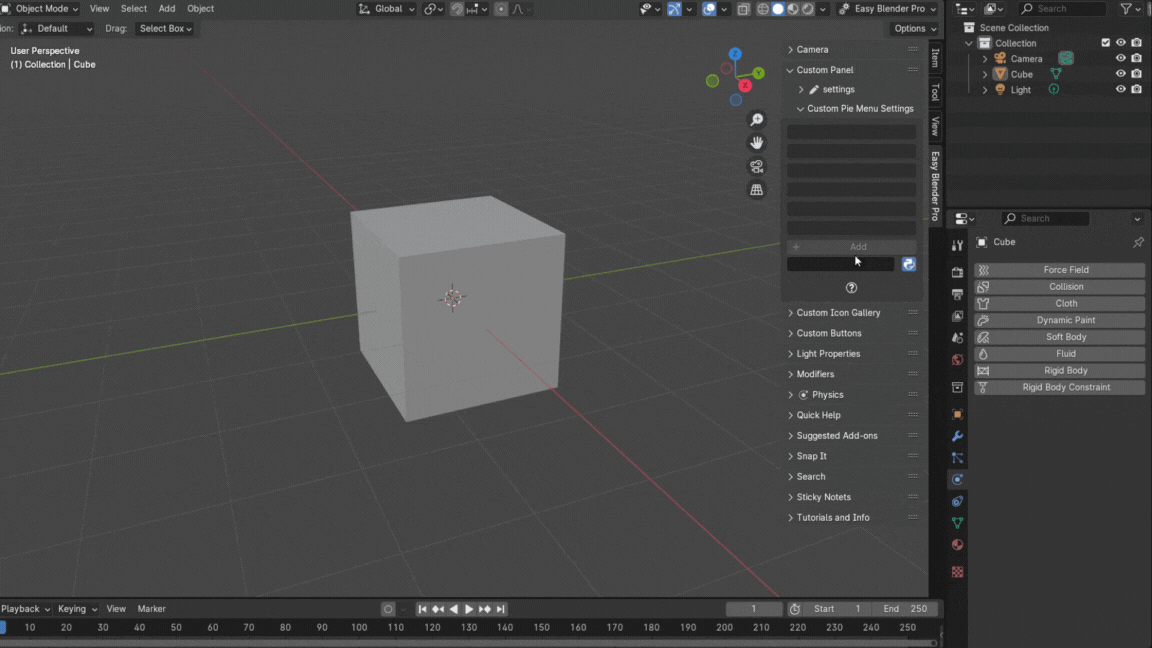Click the question mark help icon

[x=851, y=288]
